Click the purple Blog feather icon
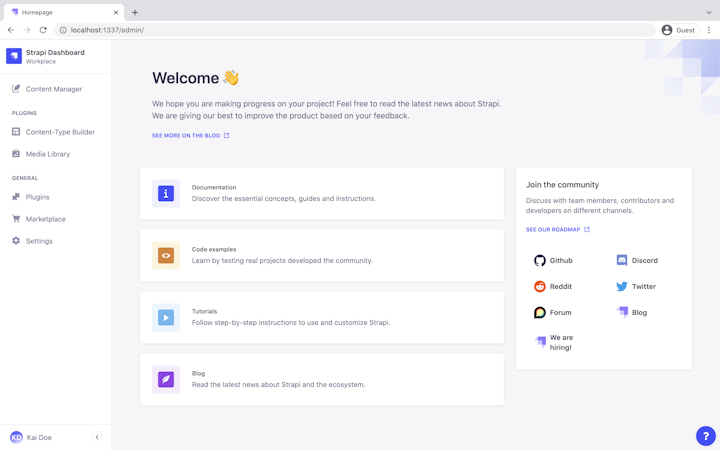 (166, 379)
